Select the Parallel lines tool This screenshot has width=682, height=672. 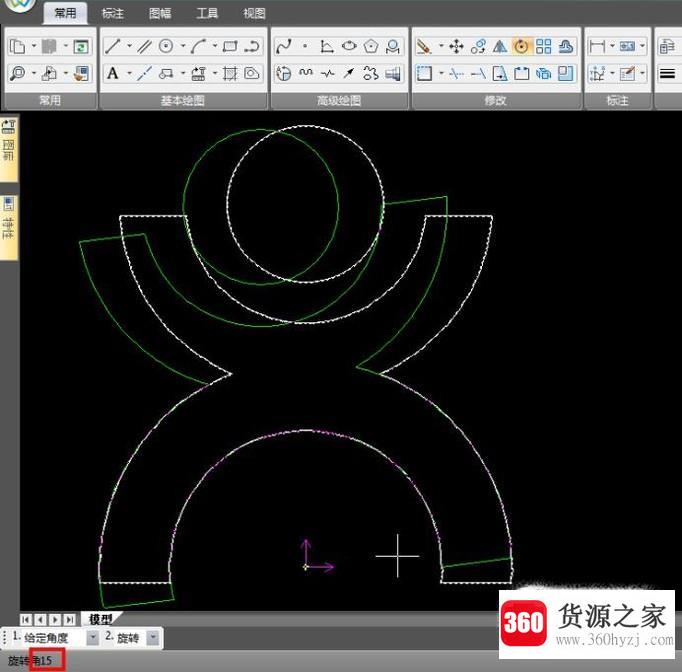tap(144, 46)
